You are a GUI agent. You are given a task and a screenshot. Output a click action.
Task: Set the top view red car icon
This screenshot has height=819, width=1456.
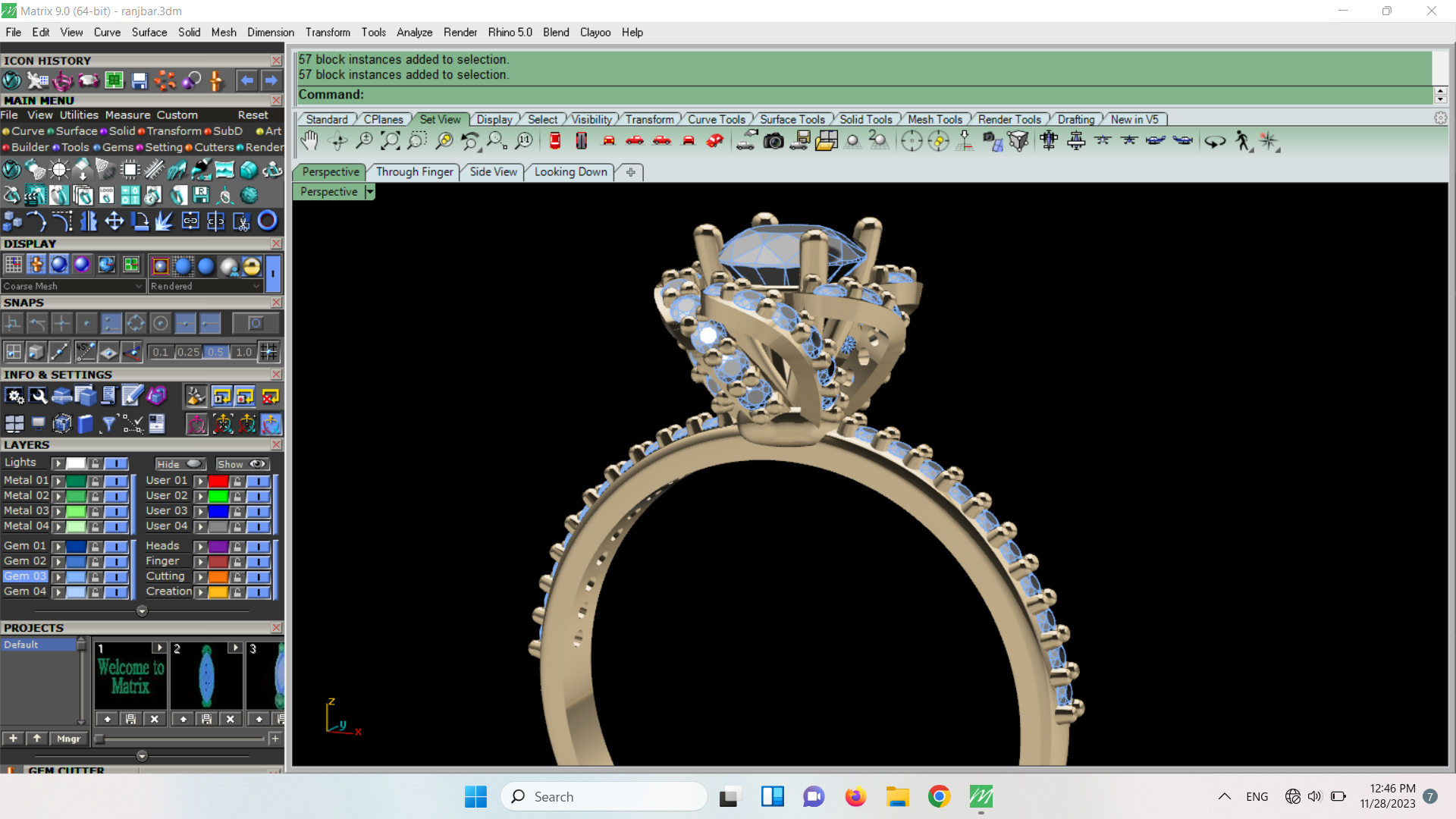pyautogui.click(x=555, y=141)
